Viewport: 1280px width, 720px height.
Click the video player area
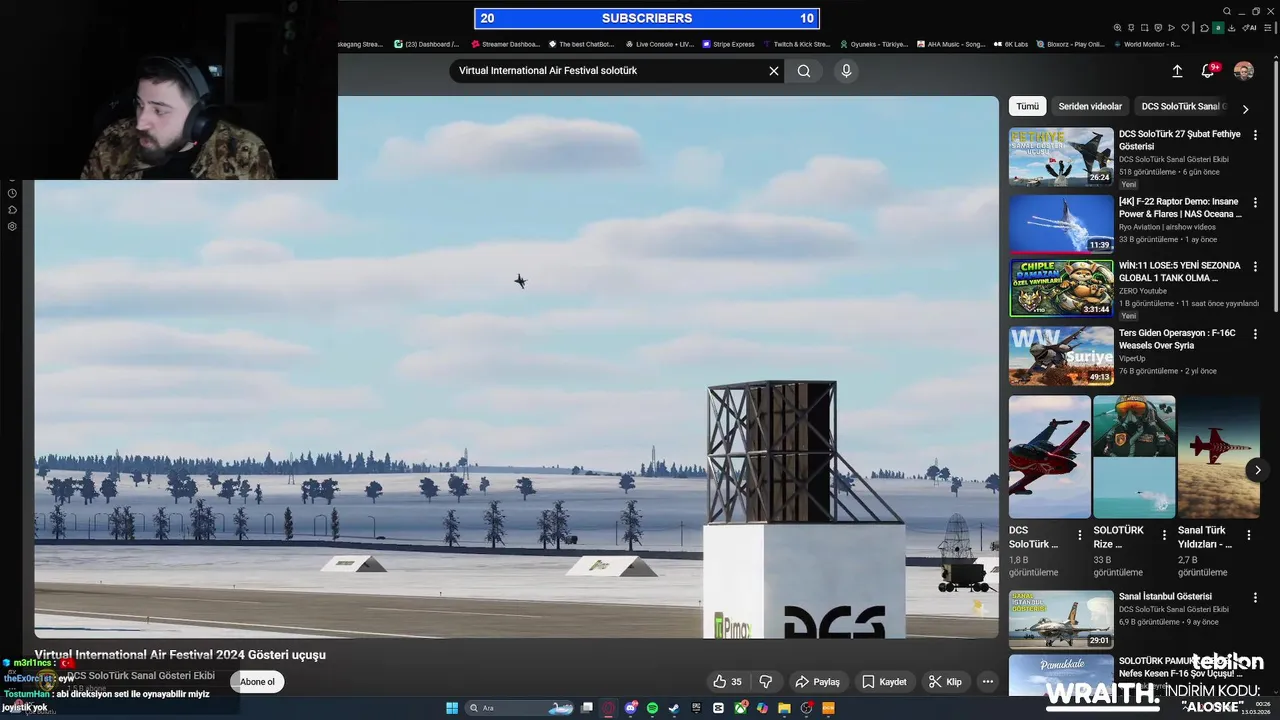pyautogui.click(x=517, y=367)
